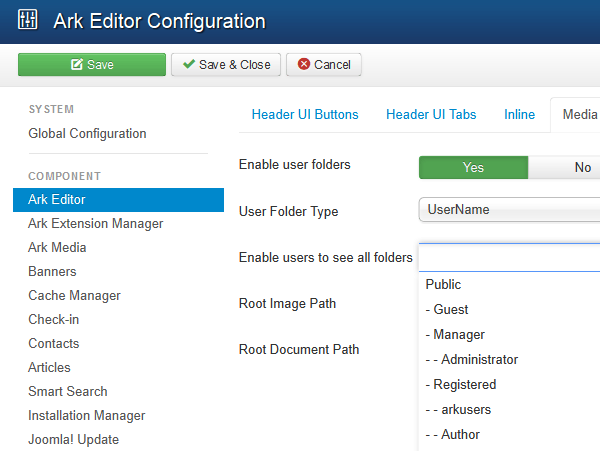Open the Cache Manager sidebar link

pos(74,296)
